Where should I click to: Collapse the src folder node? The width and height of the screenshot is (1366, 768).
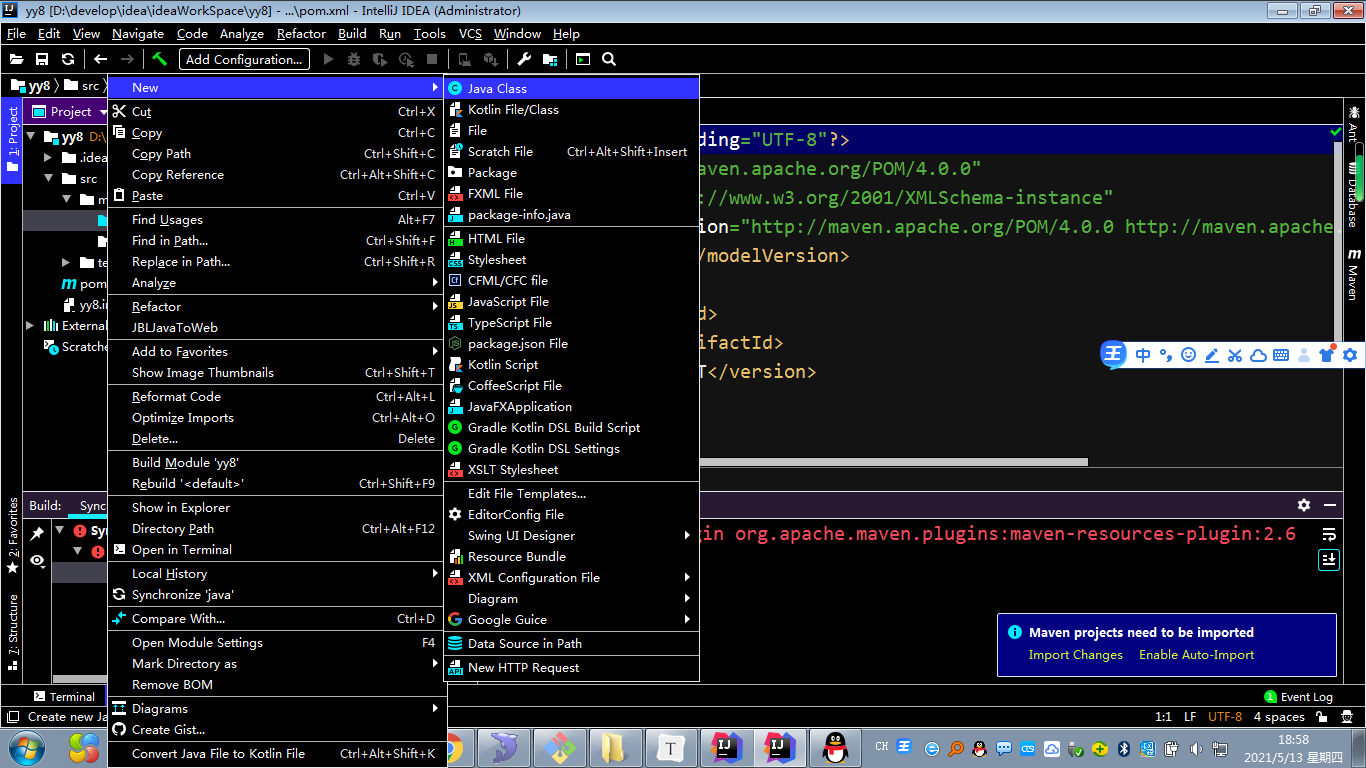tap(48, 178)
